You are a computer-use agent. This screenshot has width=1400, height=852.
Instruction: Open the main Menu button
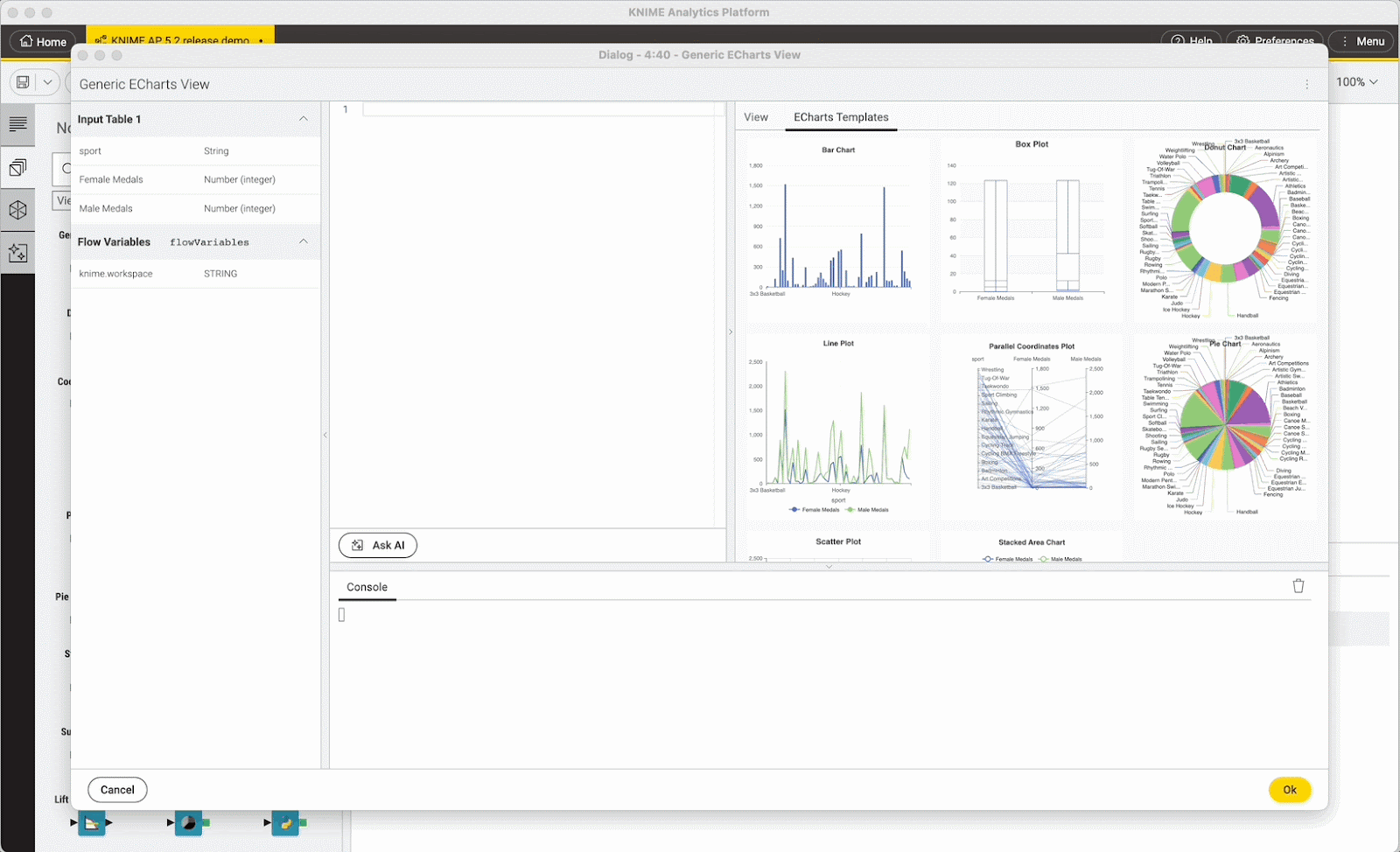1361,41
